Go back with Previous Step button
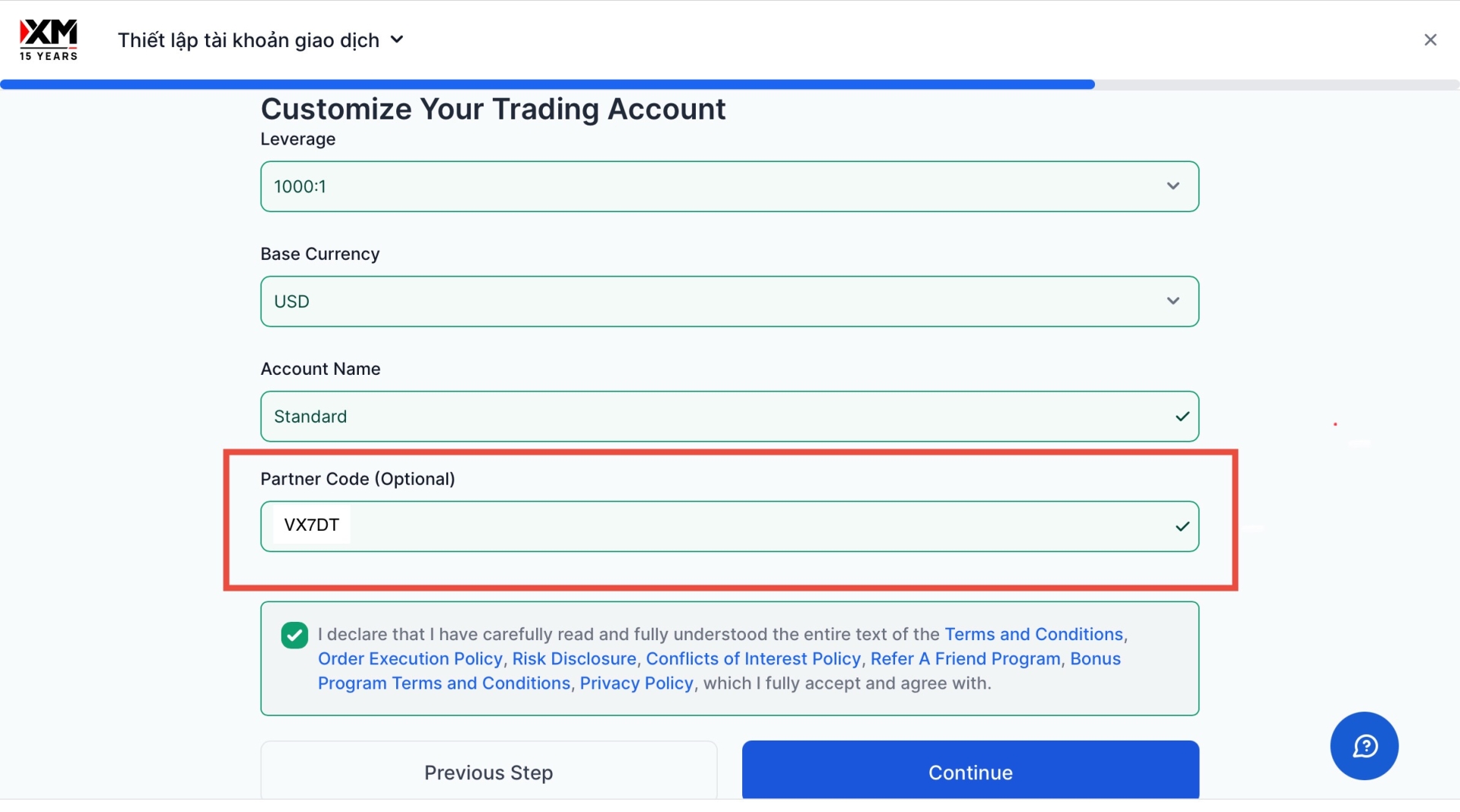The image size is (1460, 812). coord(488,772)
